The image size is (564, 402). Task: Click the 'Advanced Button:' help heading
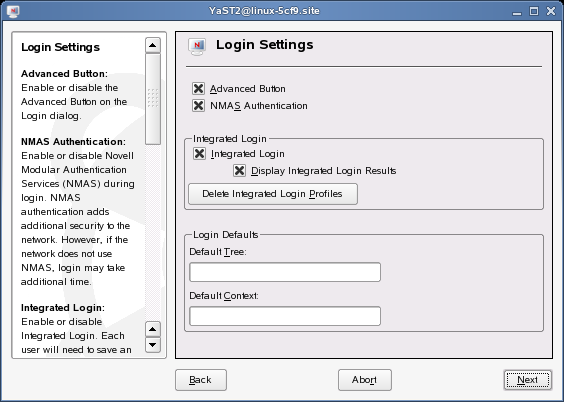click(x=64, y=74)
